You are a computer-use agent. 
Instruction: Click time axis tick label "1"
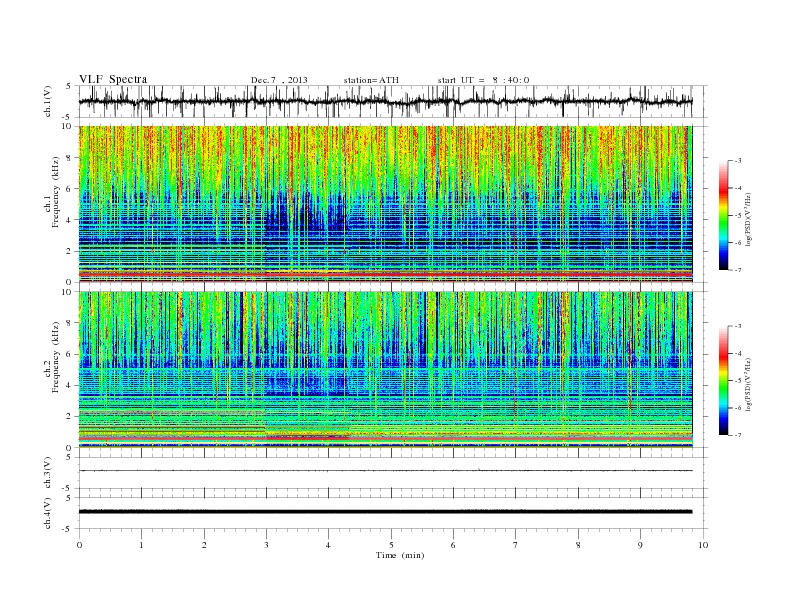(141, 545)
